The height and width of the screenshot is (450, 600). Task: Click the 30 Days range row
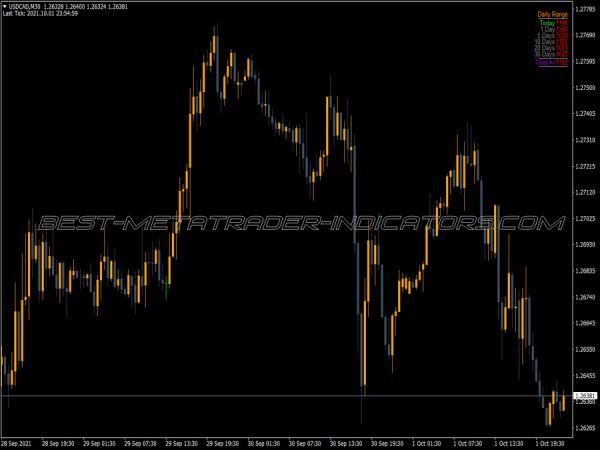pos(553,61)
